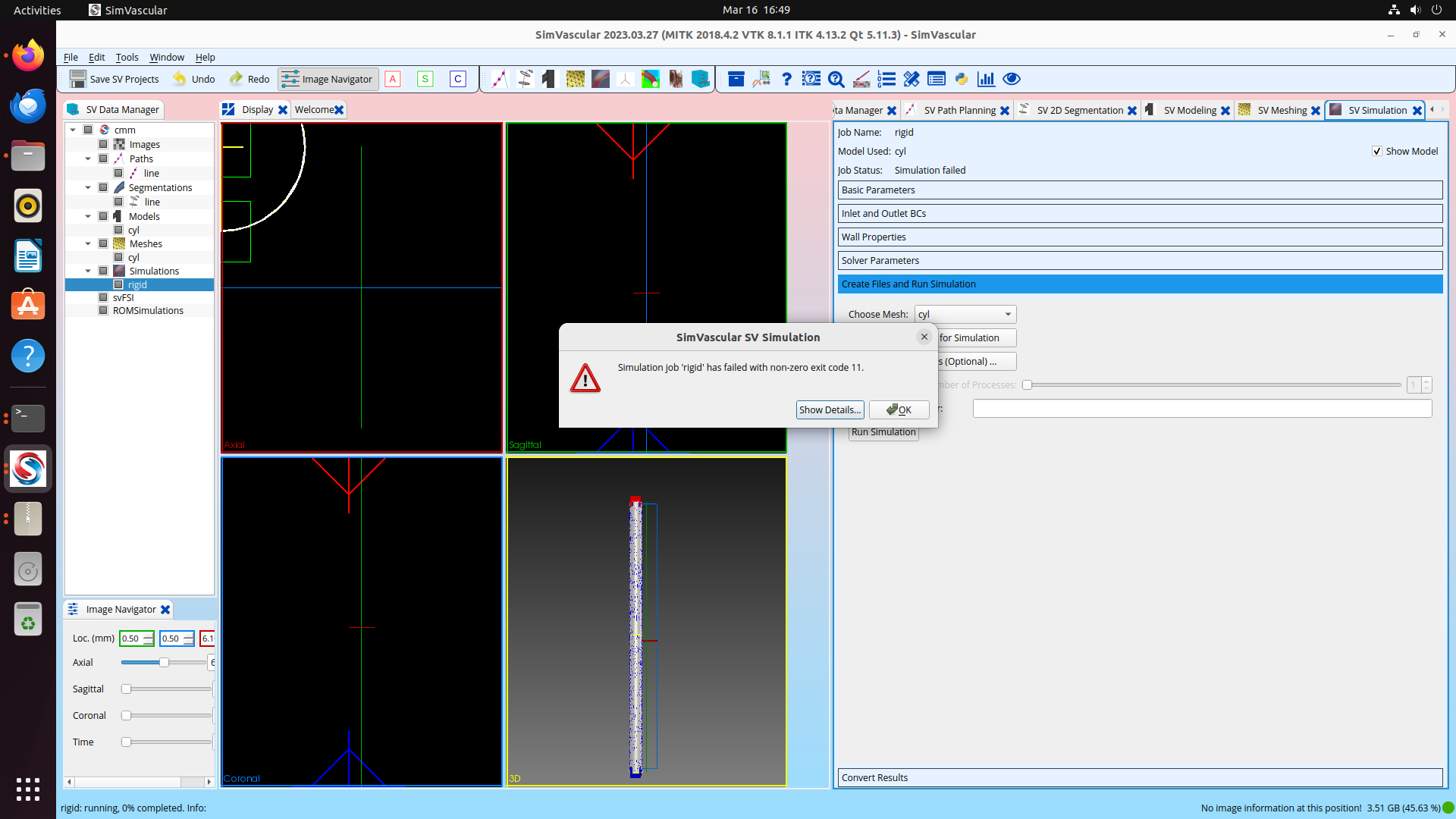Open the Measurement ruler toolbar icon
This screenshot has height=819, width=1456.
[861, 79]
